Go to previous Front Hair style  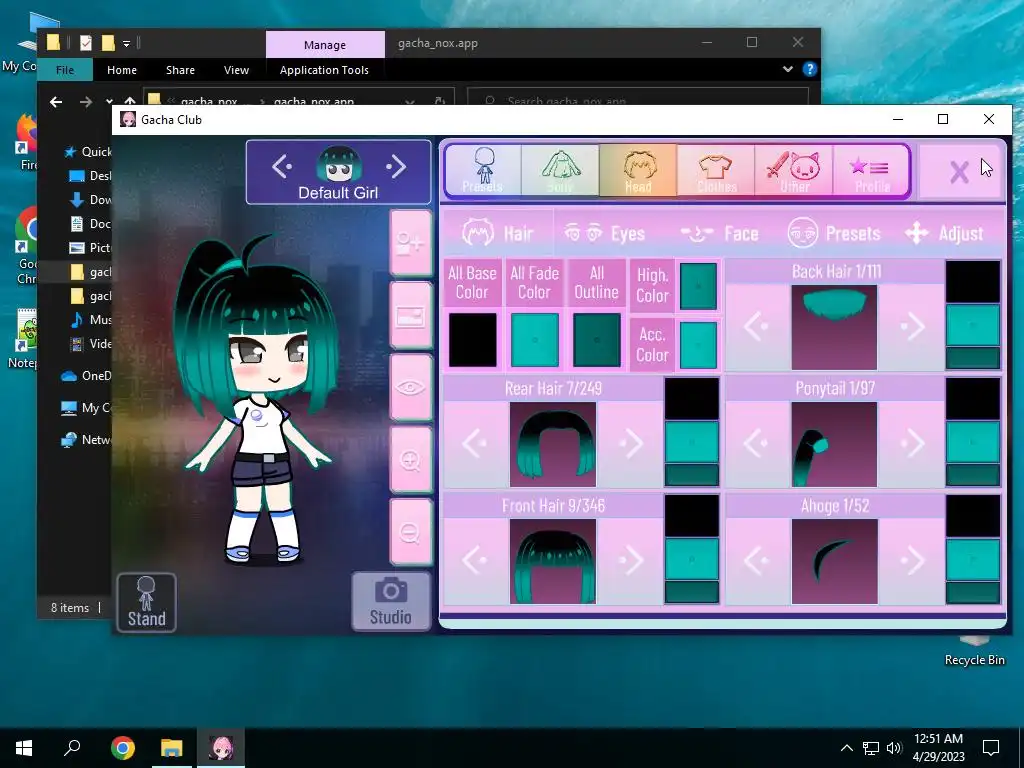(x=475, y=560)
